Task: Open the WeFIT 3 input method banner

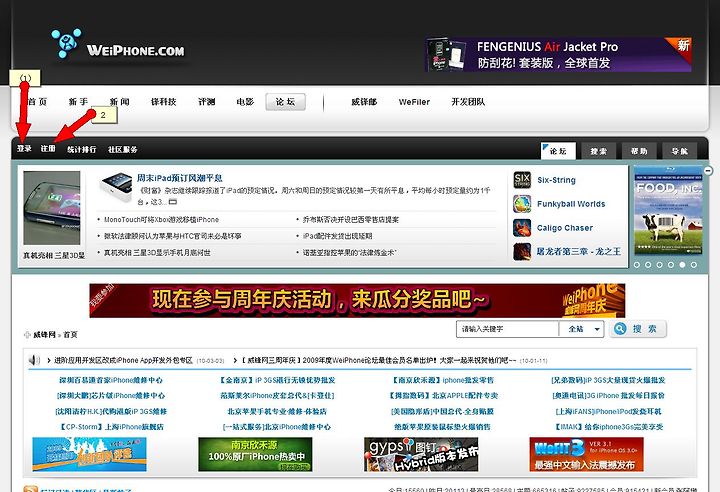Action: point(586,454)
